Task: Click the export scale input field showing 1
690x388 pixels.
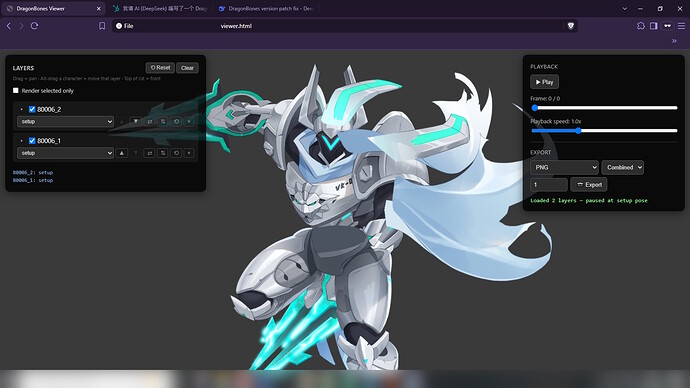Action: click(549, 185)
